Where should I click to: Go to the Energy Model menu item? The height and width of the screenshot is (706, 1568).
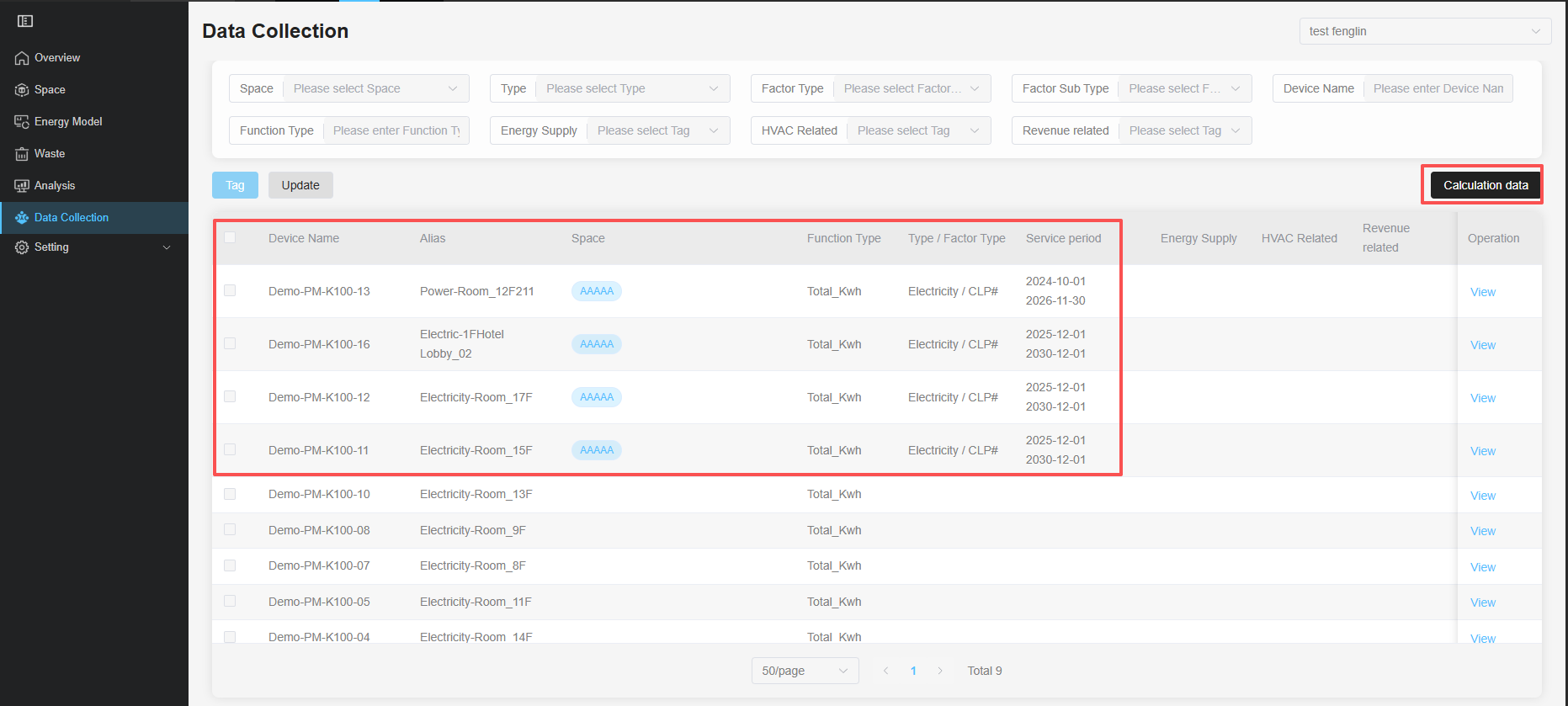(x=68, y=122)
